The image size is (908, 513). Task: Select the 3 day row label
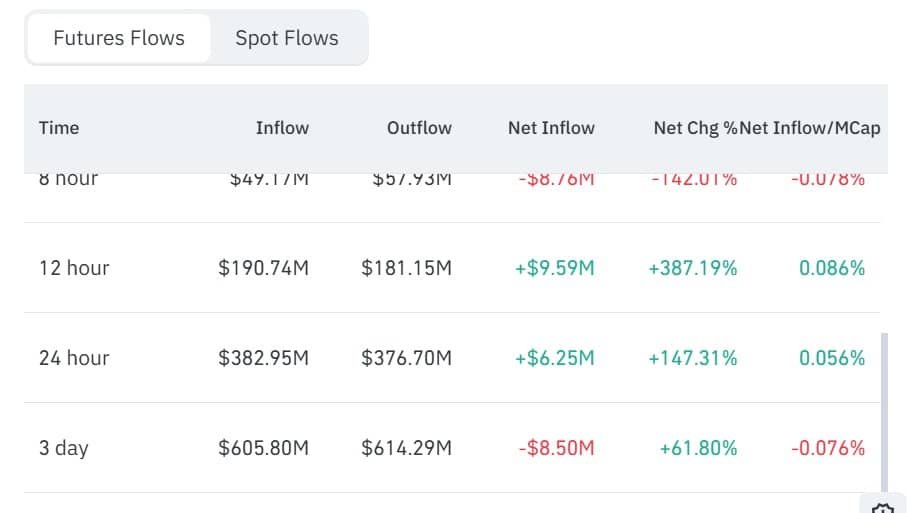pos(64,448)
